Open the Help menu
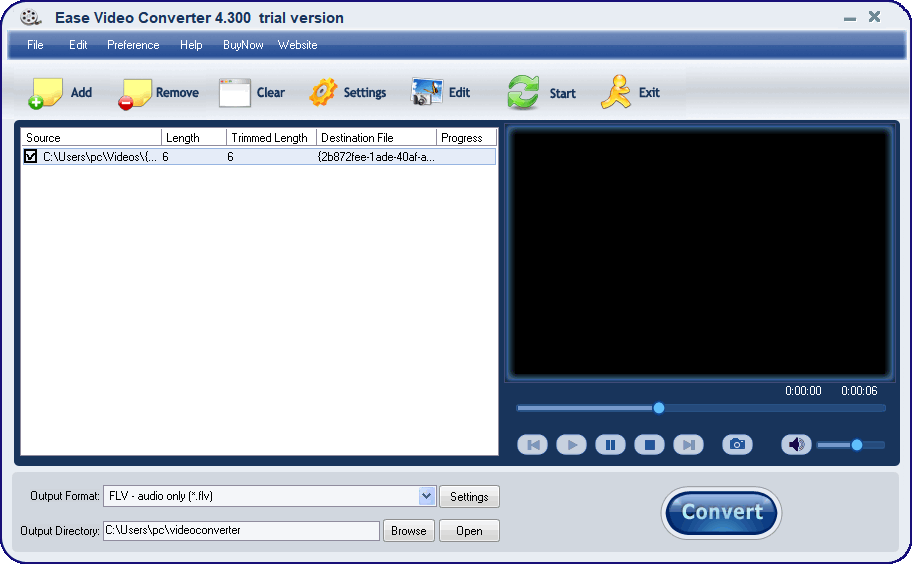This screenshot has width=912, height=564. (191, 45)
